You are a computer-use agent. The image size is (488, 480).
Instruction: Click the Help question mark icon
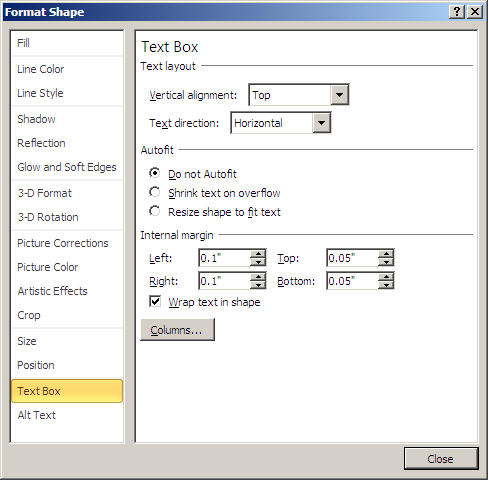(x=457, y=12)
